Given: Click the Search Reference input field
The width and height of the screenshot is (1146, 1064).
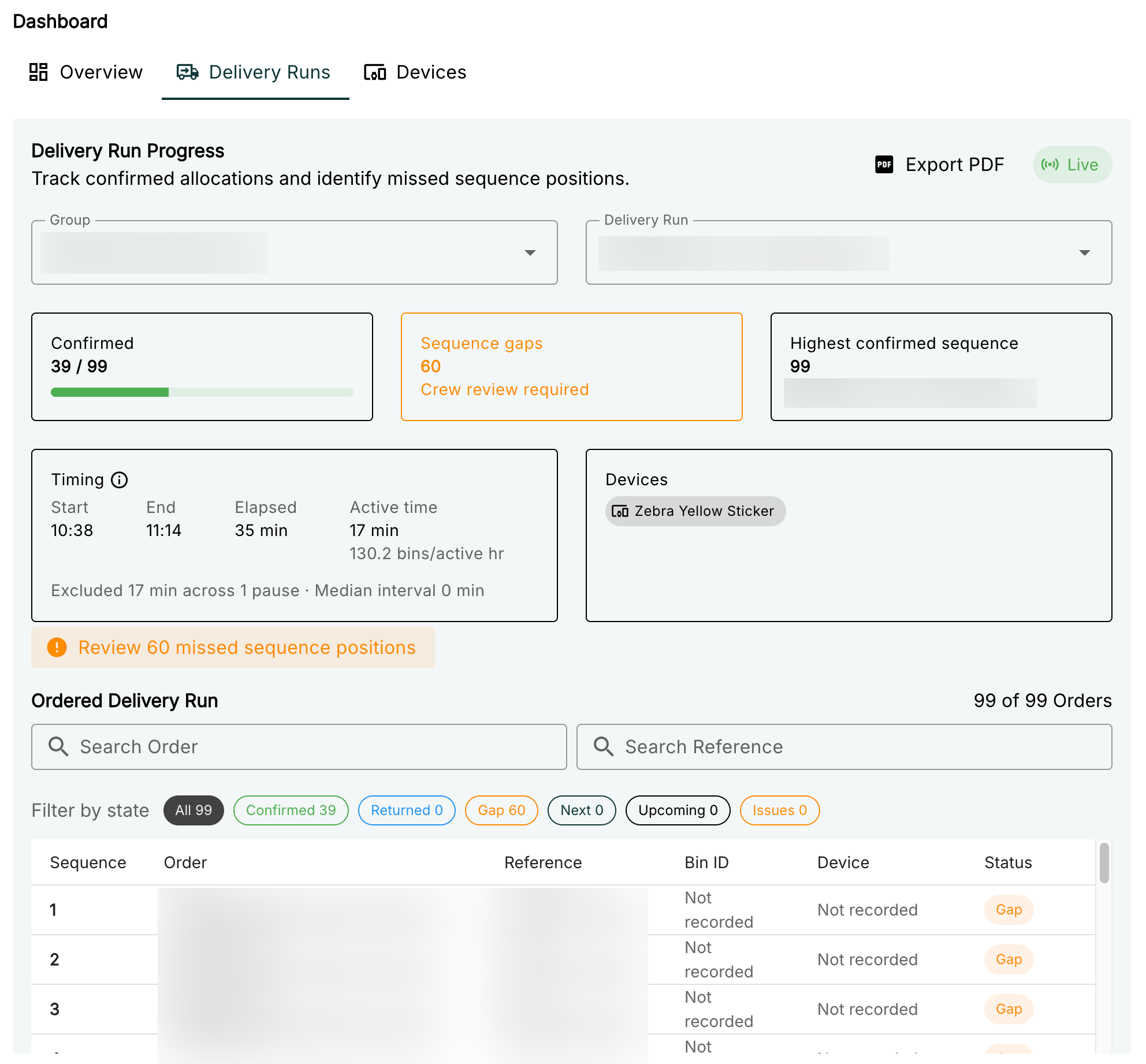Looking at the screenshot, I should [x=844, y=747].
